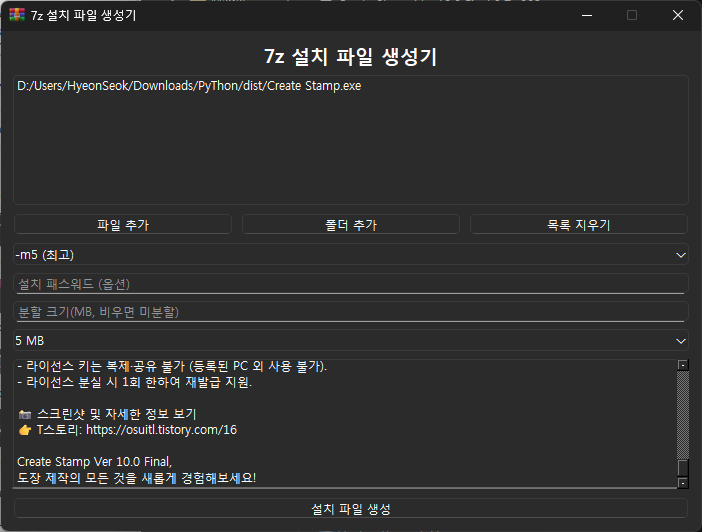Click the camera emoji before 스크린샷
Screen dimensions: 702x532
tap(25, 414)
